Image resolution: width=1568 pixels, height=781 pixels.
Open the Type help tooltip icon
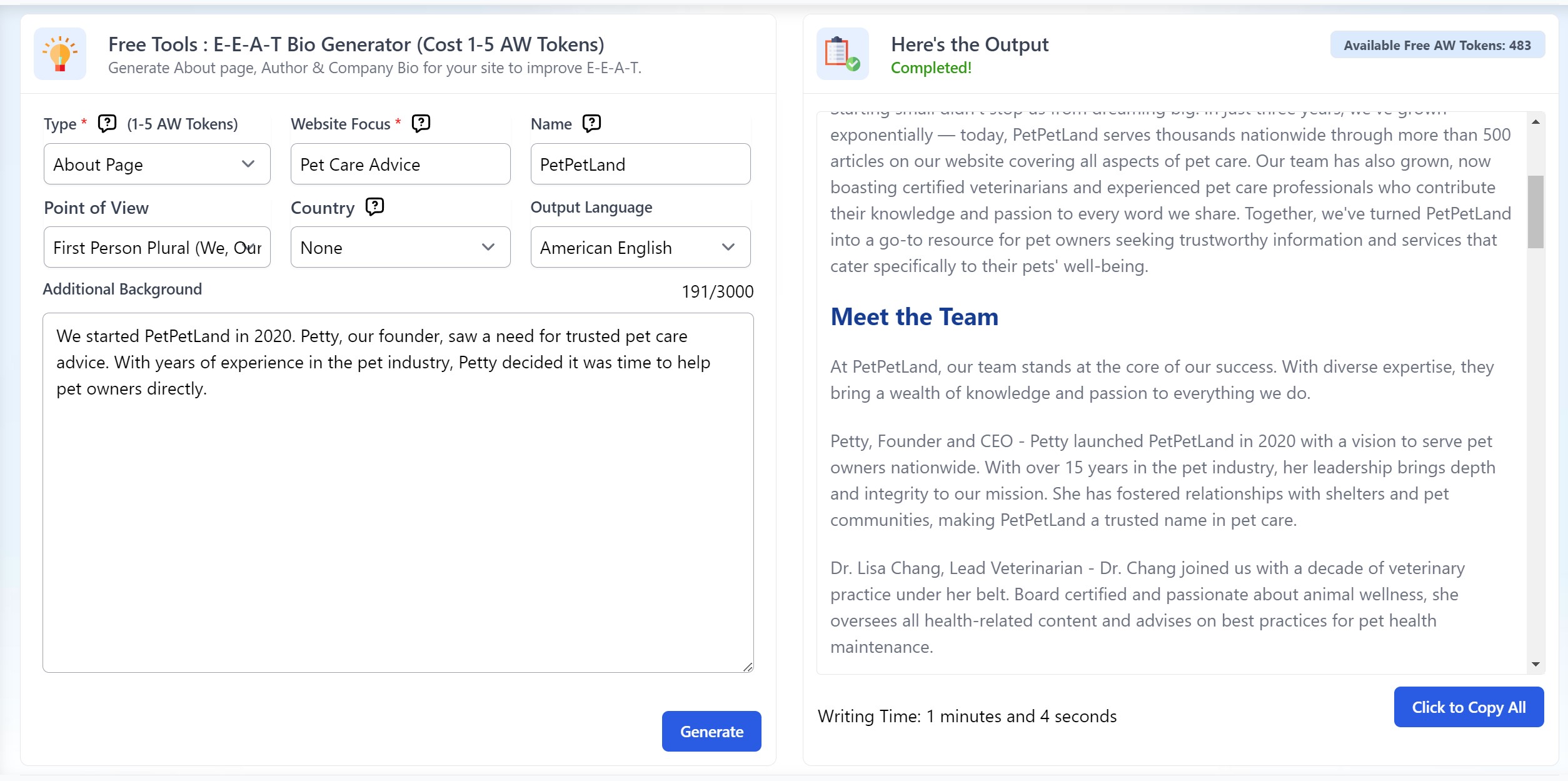click(107, 123)
